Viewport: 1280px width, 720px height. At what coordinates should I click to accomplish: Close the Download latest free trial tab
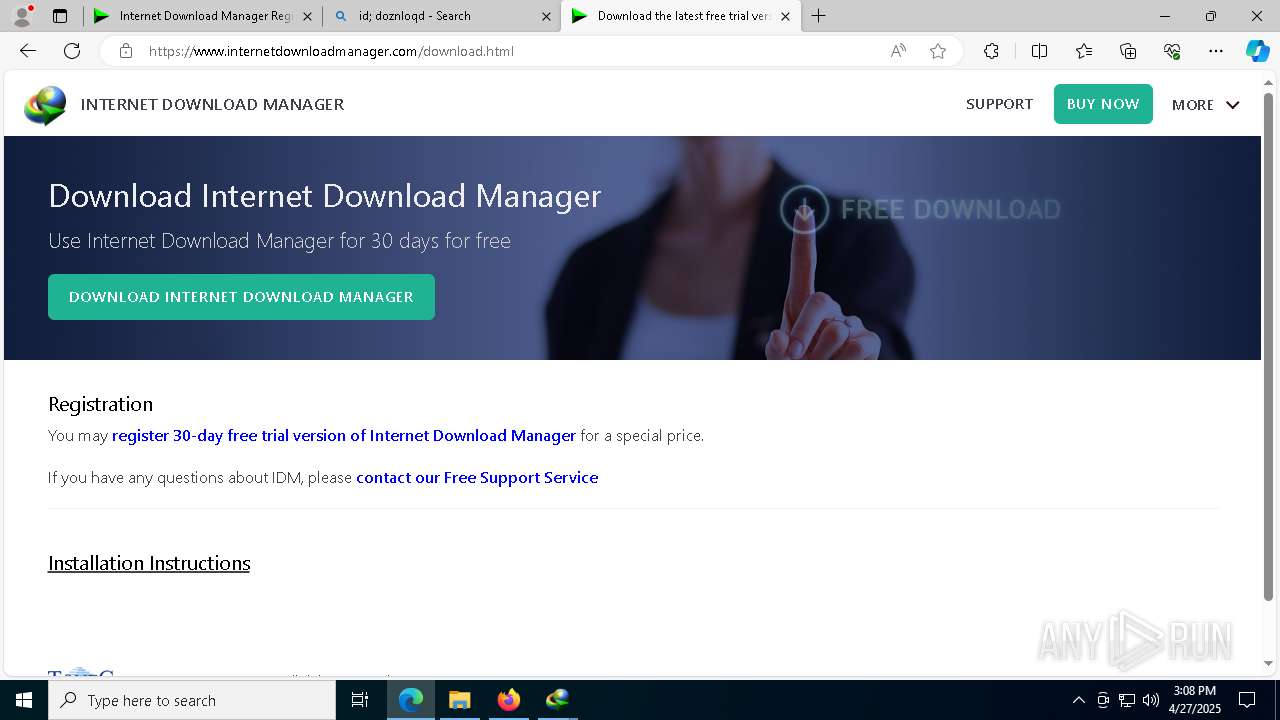tap(785, 16)
